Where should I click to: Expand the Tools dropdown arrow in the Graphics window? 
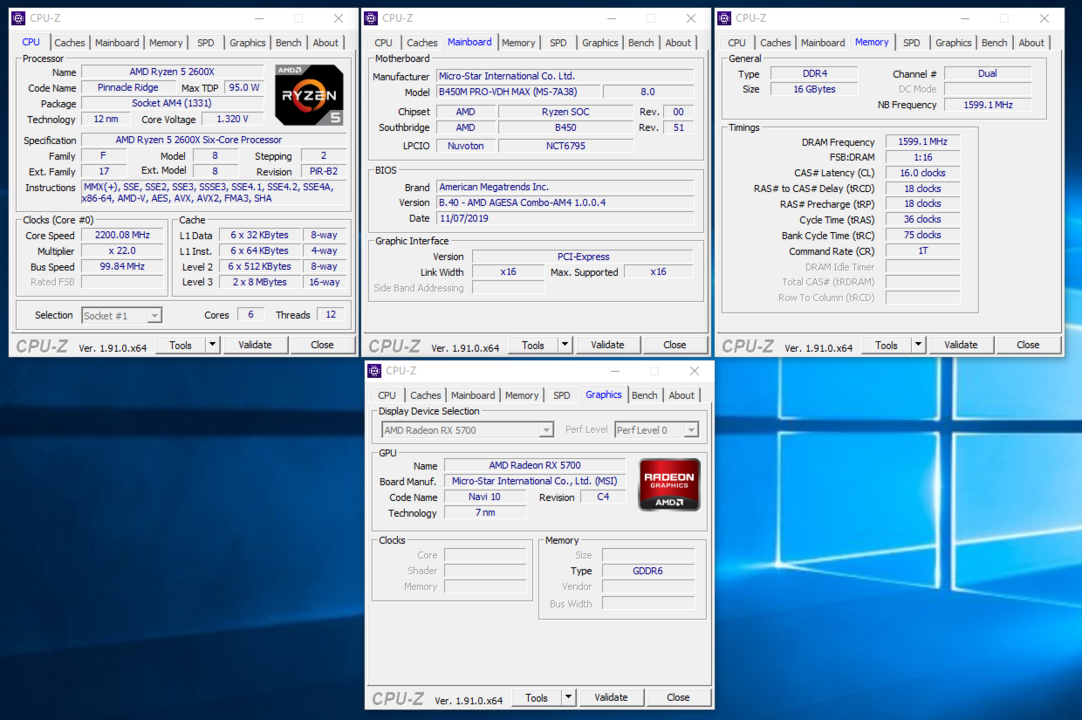point(569,697)
